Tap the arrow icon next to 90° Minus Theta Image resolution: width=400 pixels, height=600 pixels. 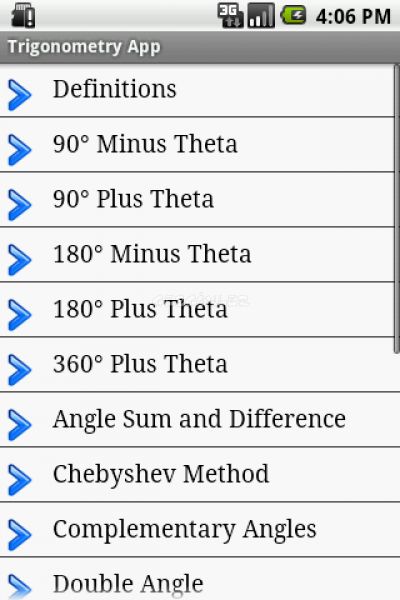pos(20,150)
